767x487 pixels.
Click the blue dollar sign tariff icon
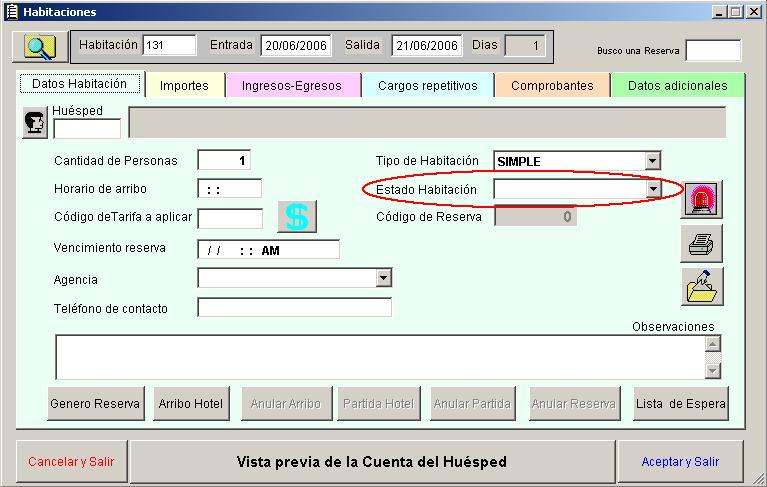(x=297, y=217)
